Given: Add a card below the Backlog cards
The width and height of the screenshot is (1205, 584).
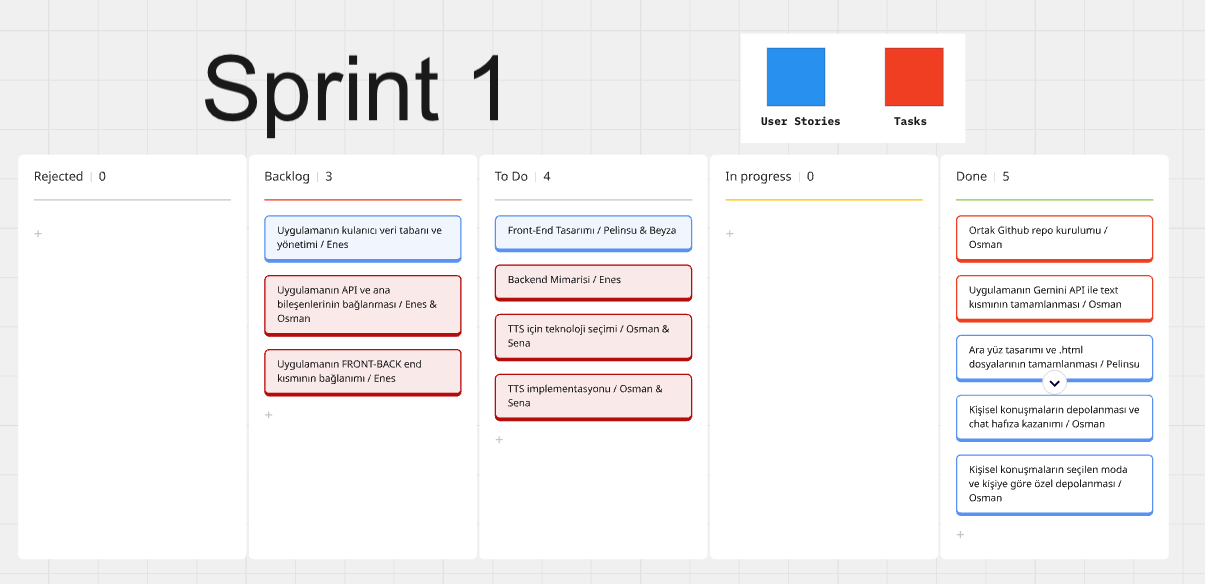Looking at the screenshot, I should 268,415.
